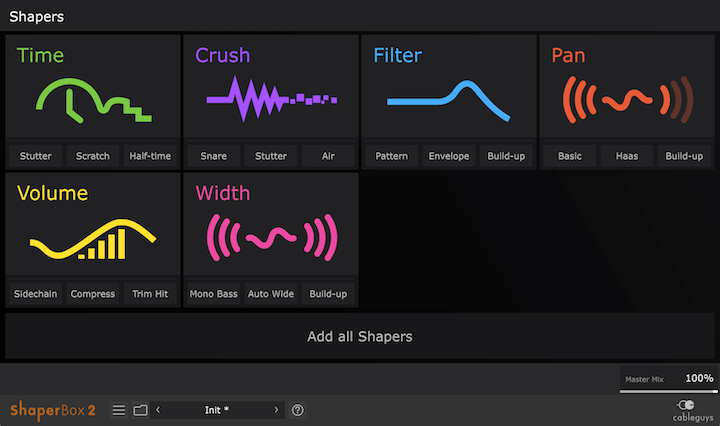The image size is (720, 426).
Task: Click the Time shaper title
Action: point(40,56)
